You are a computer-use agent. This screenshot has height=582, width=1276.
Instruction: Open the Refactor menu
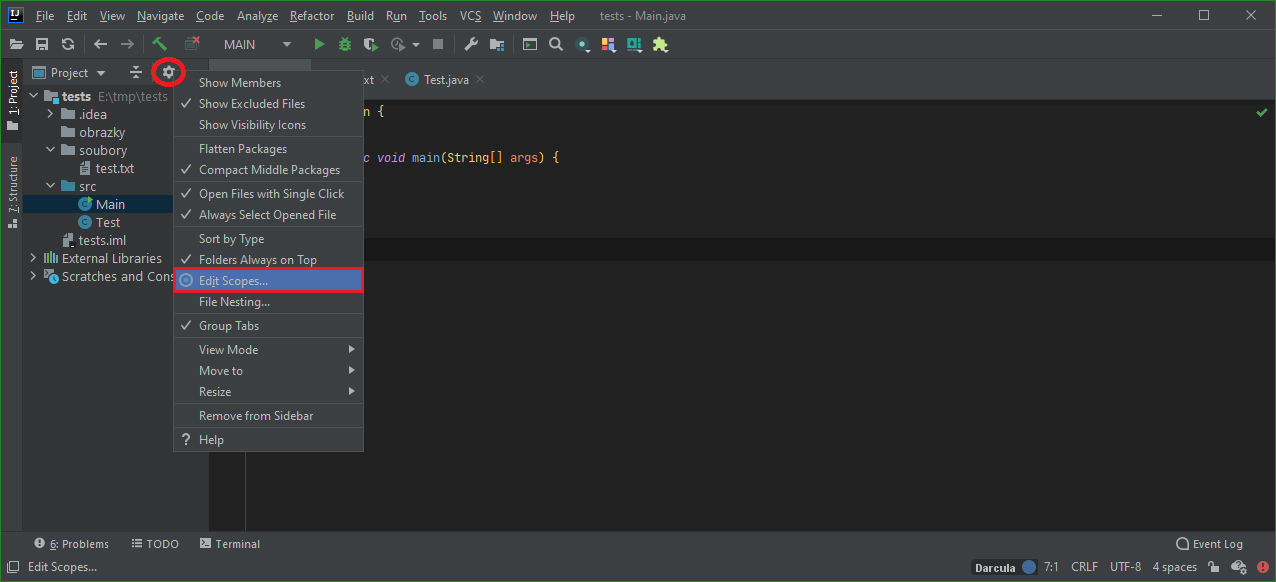click(x=311, y=15)
